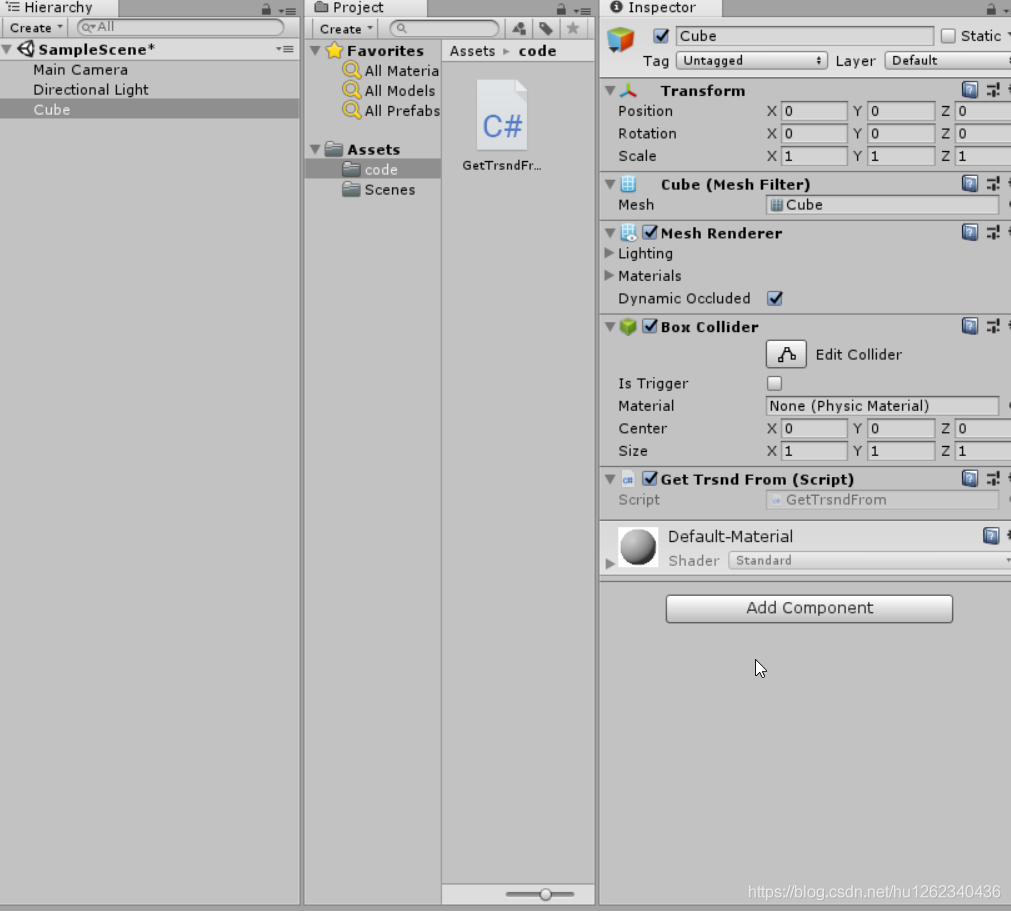Open Project panel options menu
1011x911 pixels.
point(582,10)
